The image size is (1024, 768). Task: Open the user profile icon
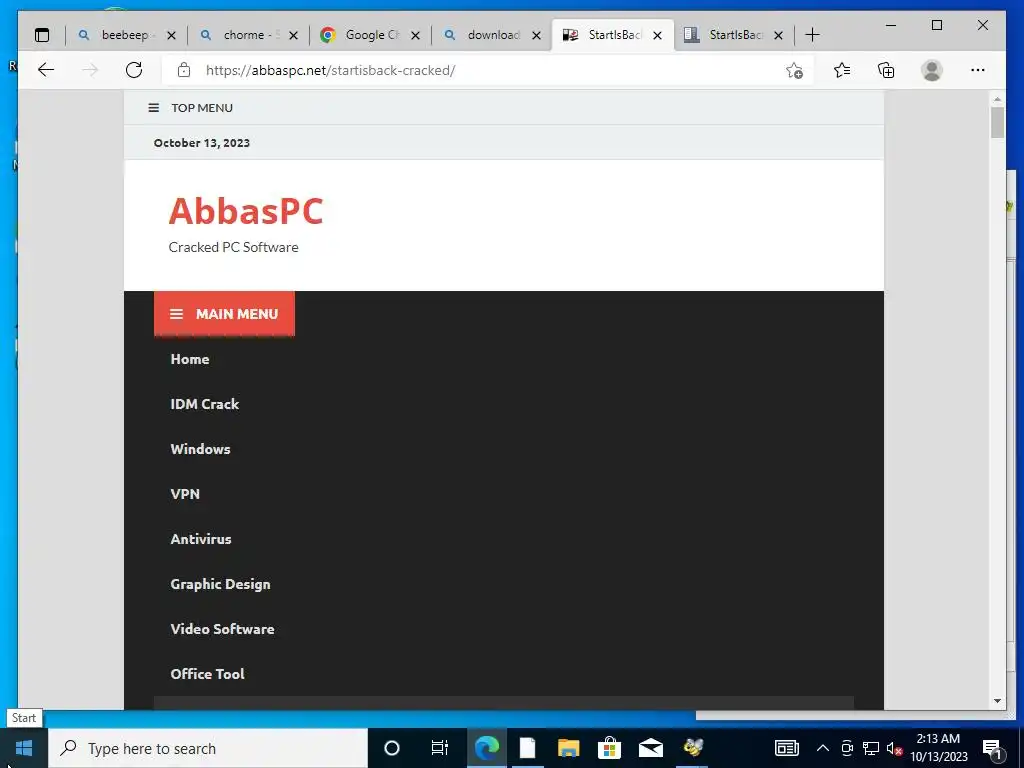click(x=932, y=70)
